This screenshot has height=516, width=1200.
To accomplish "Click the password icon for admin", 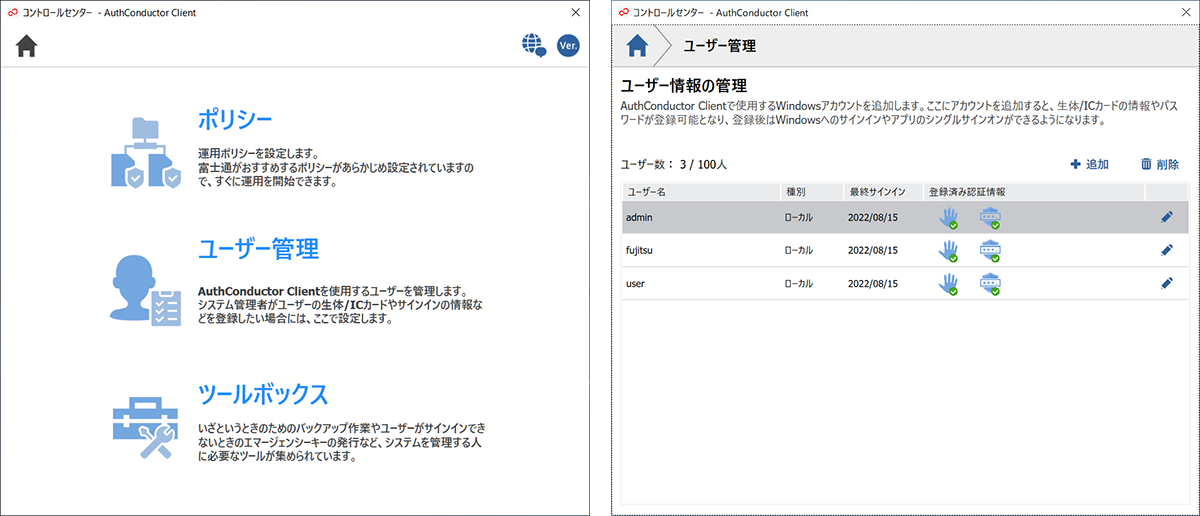I will pyautogui.click(x=990, y=217).
